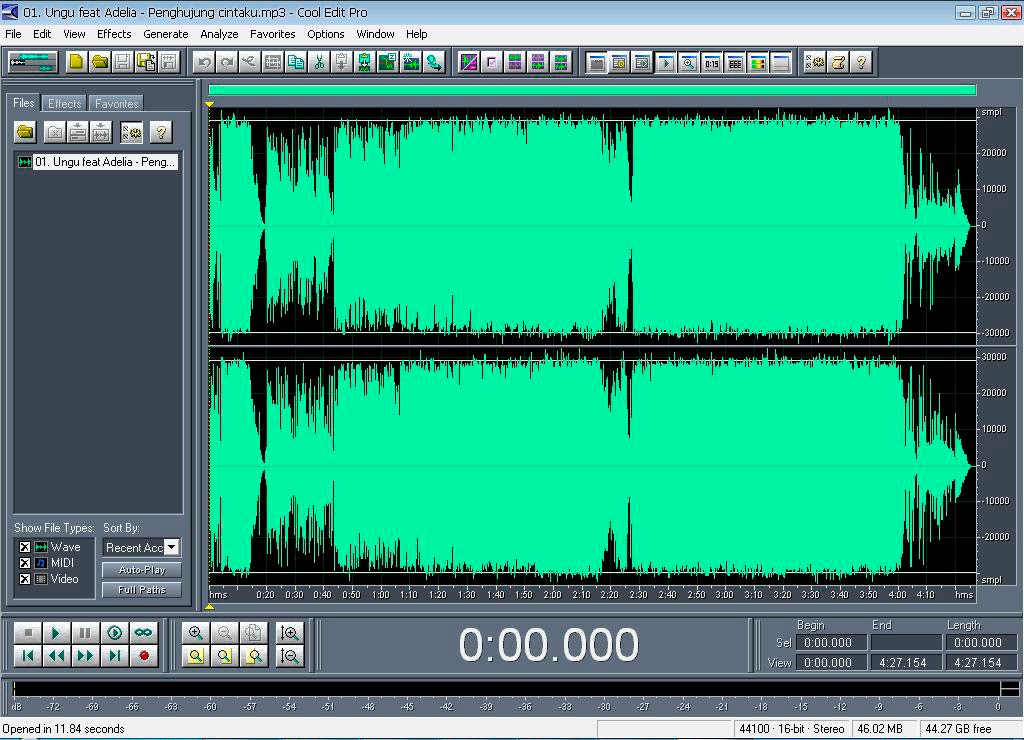
Task: Click the Stop transport button
Action: (x=28, y=633)
